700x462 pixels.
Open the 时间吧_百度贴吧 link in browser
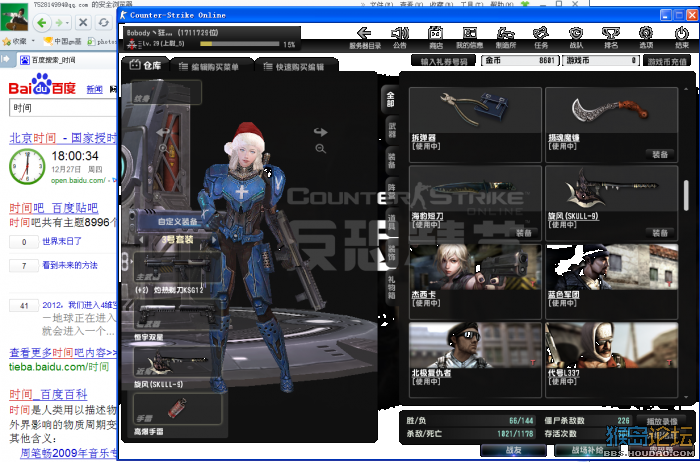54,208
